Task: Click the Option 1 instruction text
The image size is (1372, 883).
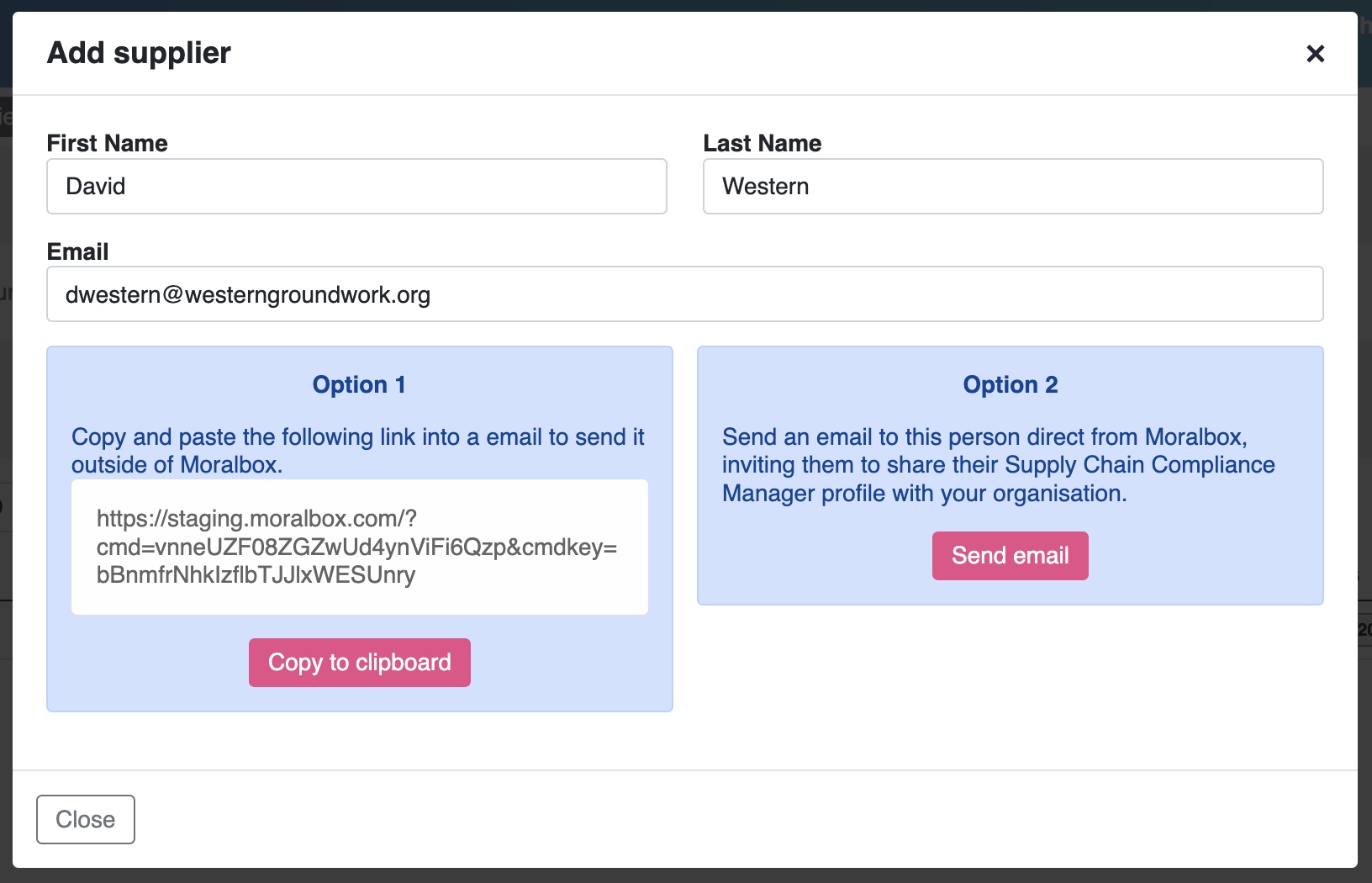Action: coord(359,451)
